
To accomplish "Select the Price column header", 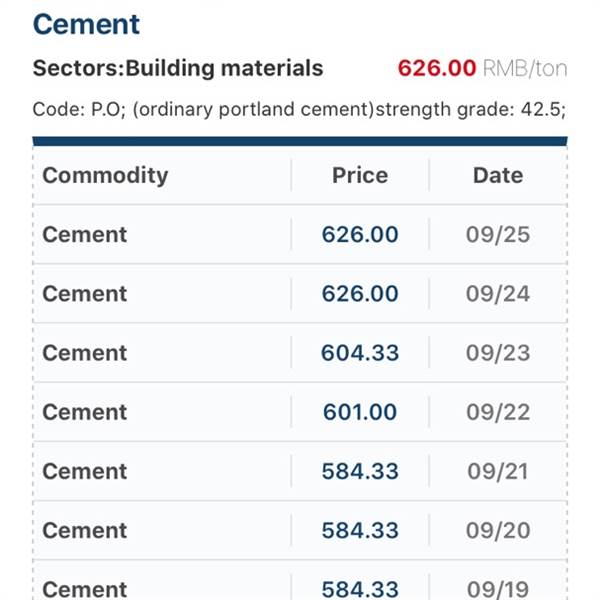I will tap(360, 175).
